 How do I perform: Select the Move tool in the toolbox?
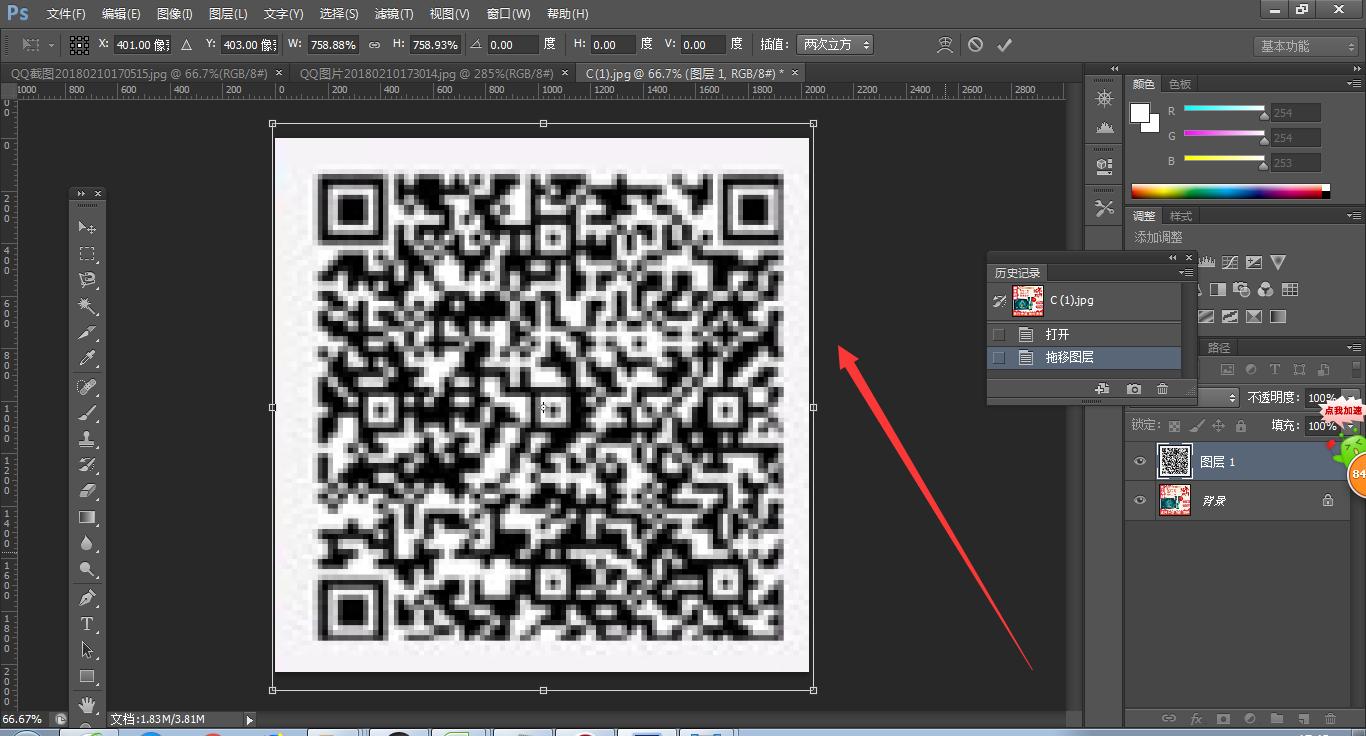(x=87, y=228)
